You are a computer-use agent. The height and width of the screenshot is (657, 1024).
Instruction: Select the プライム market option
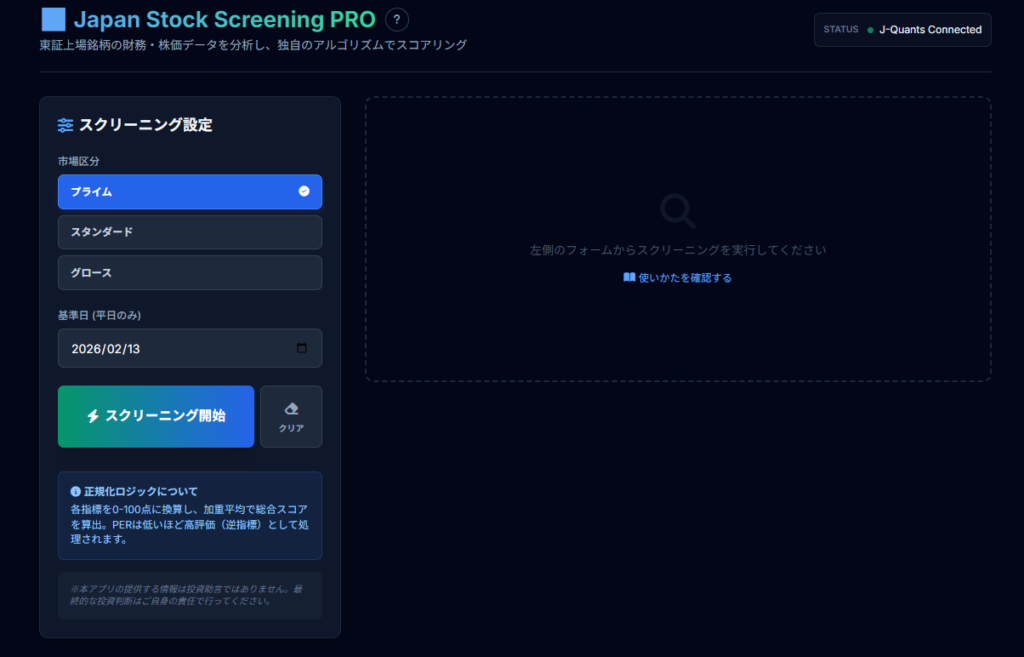point(190,192)
